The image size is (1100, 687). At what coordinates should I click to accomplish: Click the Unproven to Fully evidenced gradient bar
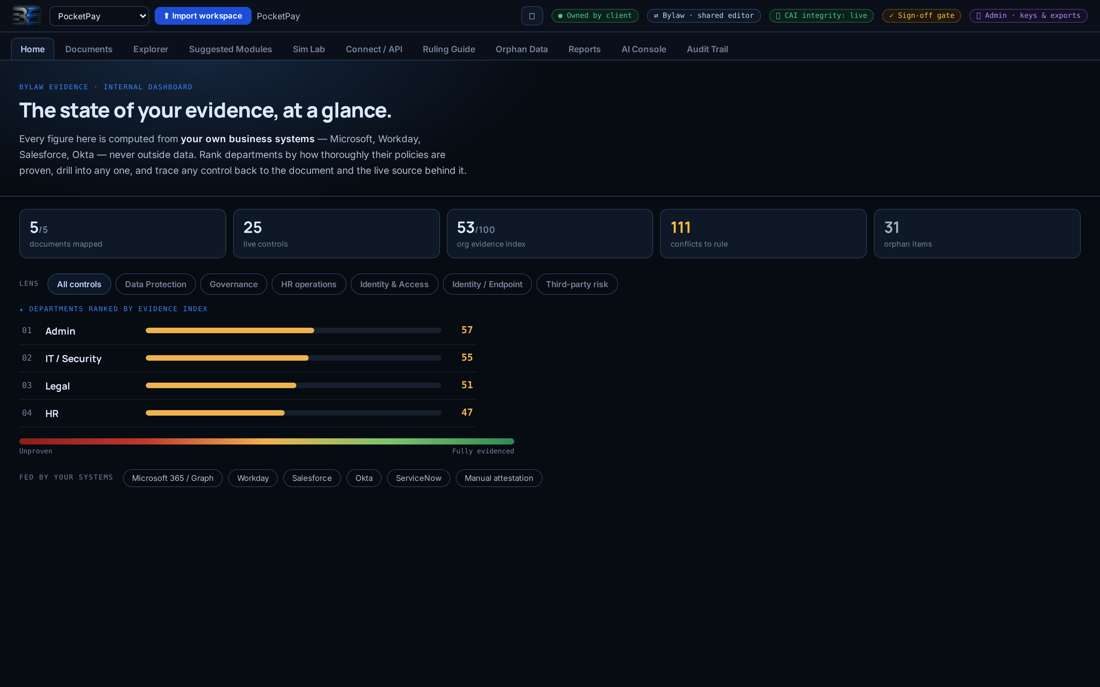click(x=267, y=441)
